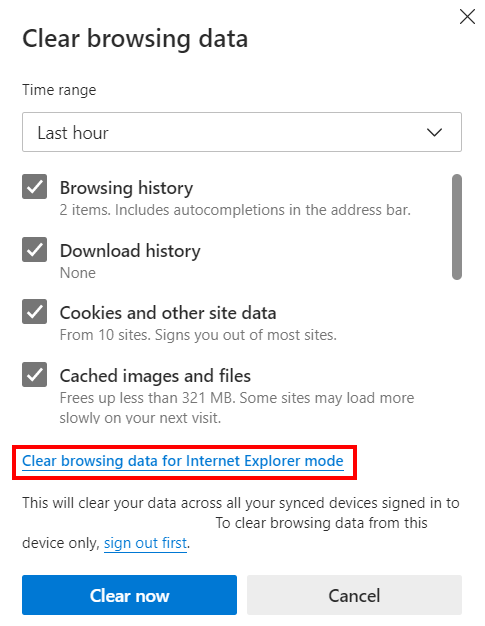Click the Clear browsing data heading

pos(135,39)
